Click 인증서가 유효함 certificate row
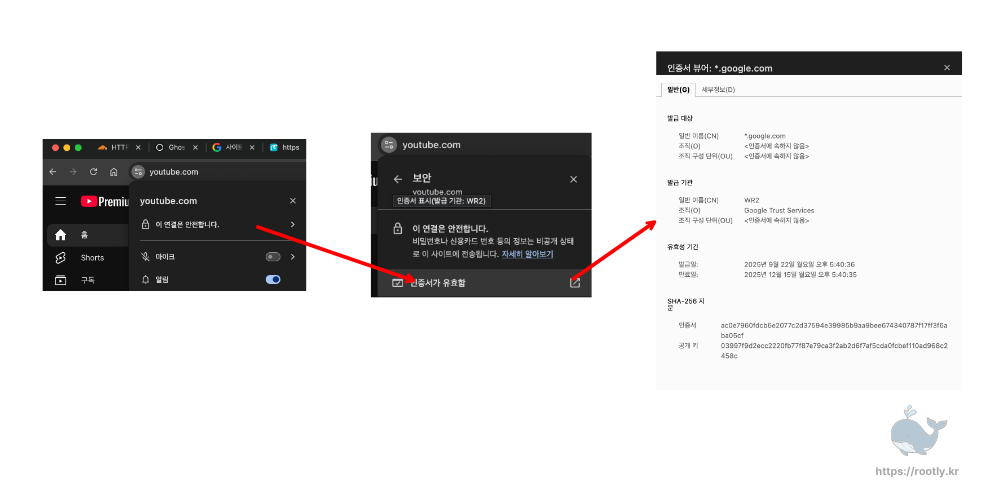Screen dimensions: 1000x500 [x=486, y=283]
